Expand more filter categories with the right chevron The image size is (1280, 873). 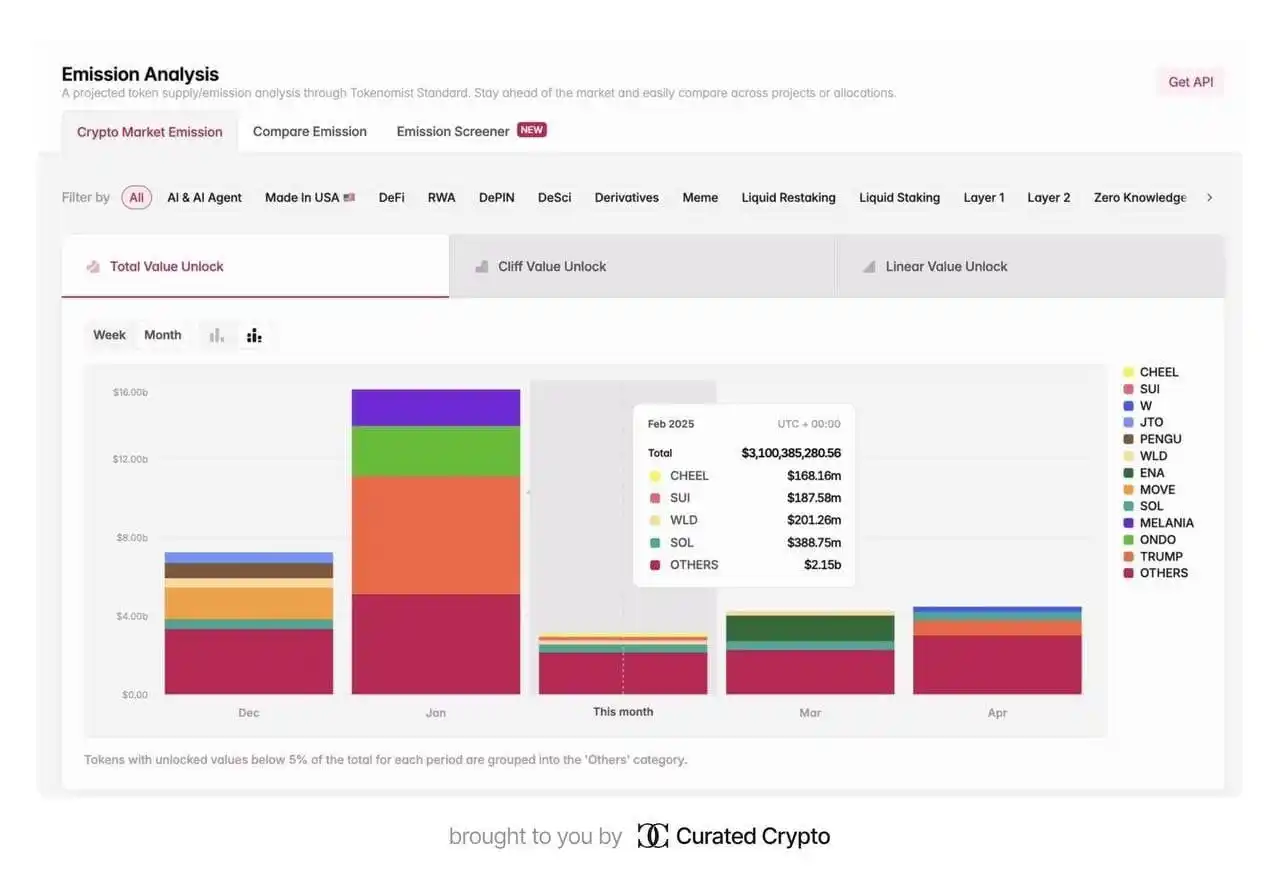pyautogui.click(x=1209, y=198)
